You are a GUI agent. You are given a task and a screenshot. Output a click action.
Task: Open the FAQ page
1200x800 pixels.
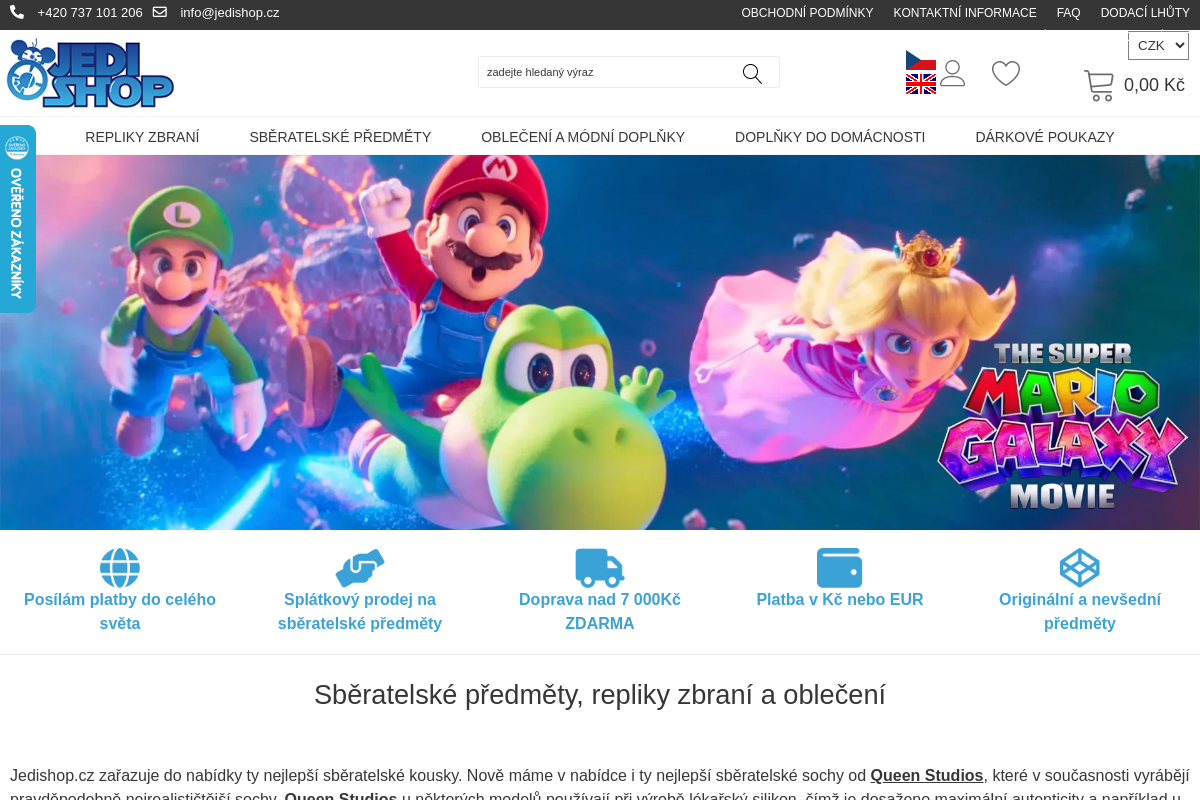coord(1068,12)
